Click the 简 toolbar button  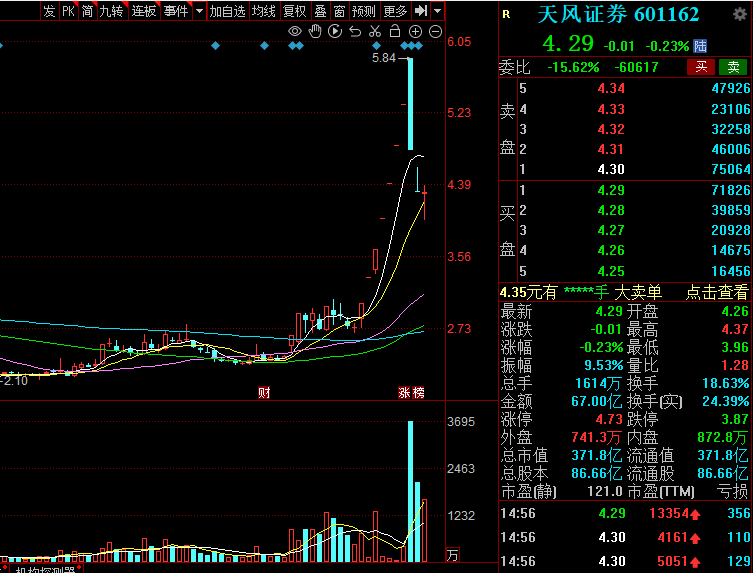tap(87, 11)
